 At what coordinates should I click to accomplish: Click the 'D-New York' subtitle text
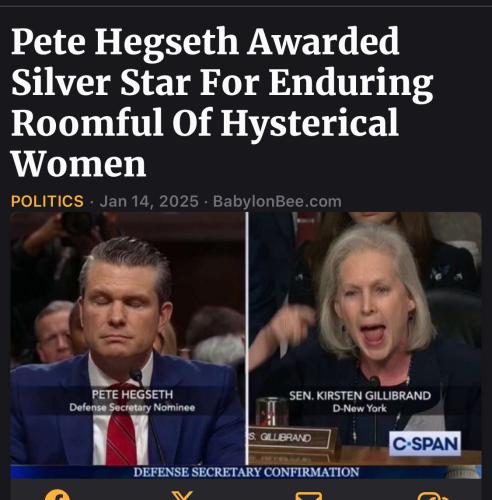(359, 408)
